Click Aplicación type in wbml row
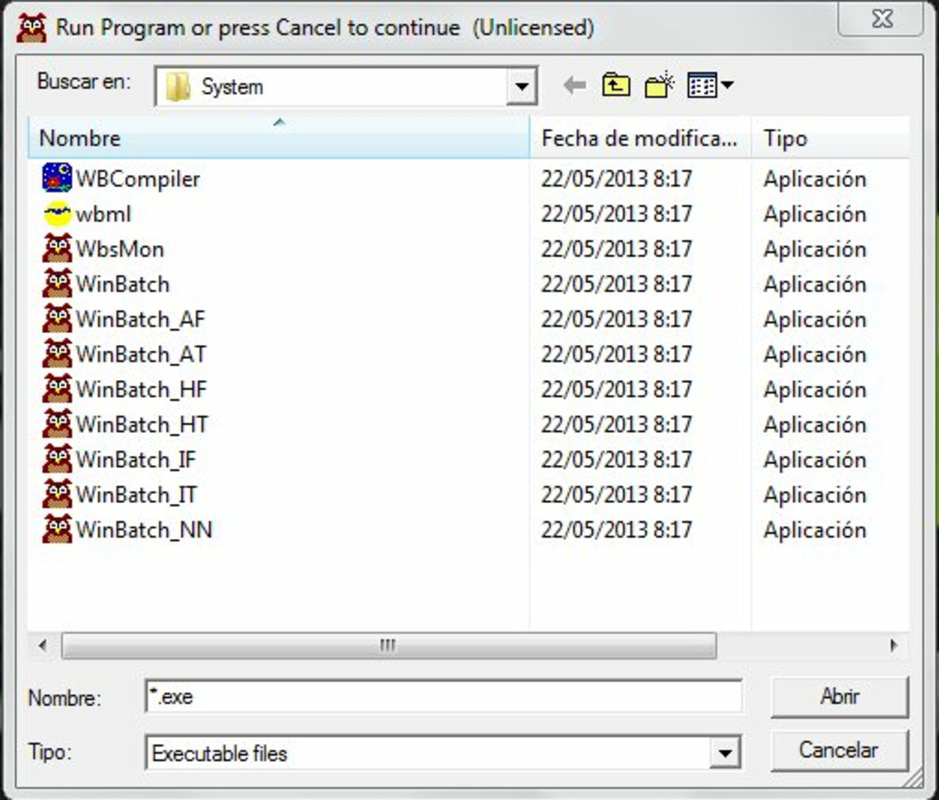 click(x=814, y=214)
